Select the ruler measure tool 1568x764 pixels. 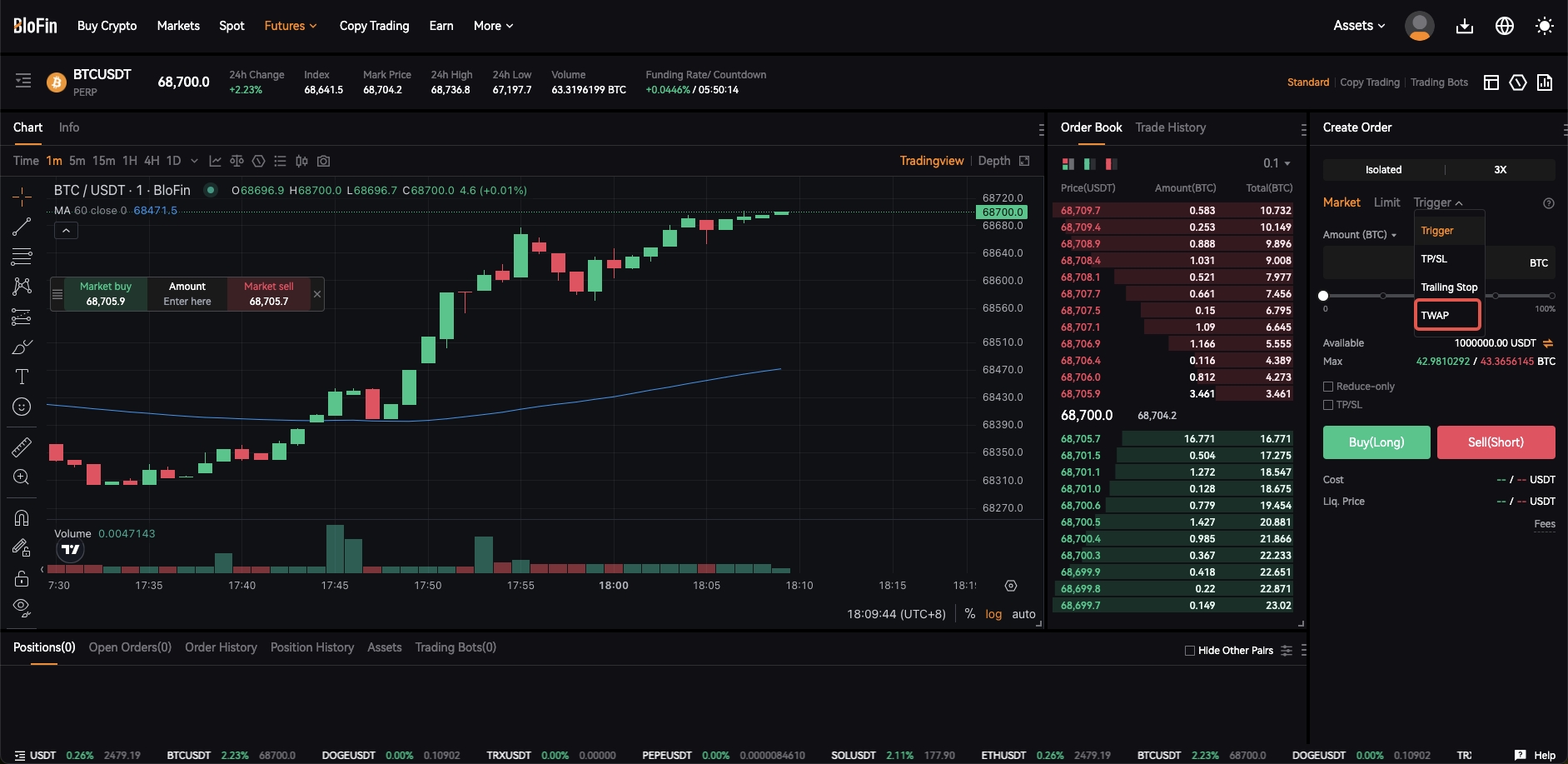[x=22, y=447]
